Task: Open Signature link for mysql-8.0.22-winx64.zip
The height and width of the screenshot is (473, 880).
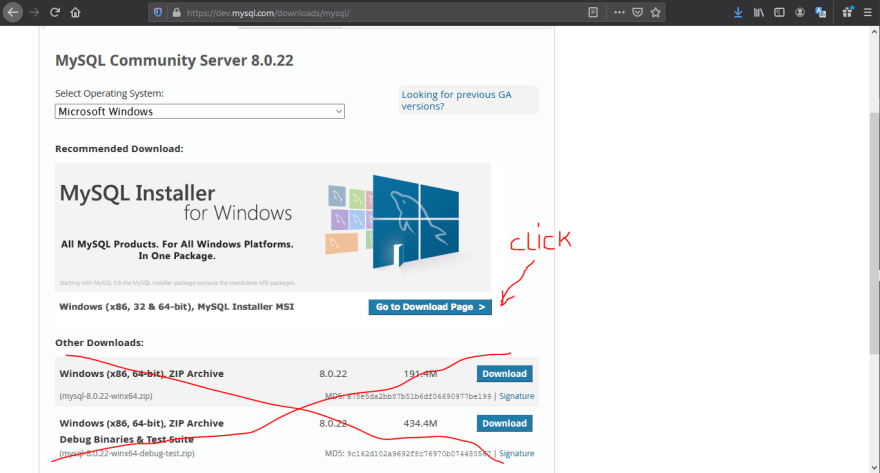Action: point(516,396)
